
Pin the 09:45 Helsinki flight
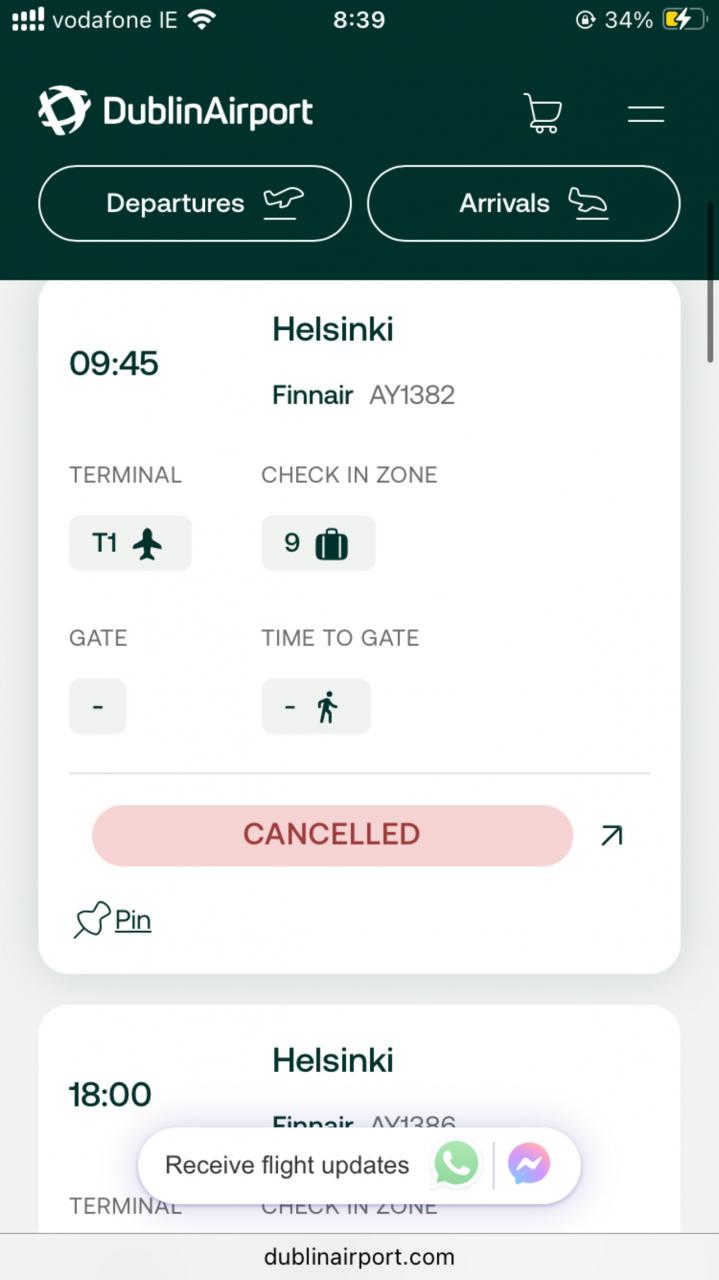(x=133, y=920)
